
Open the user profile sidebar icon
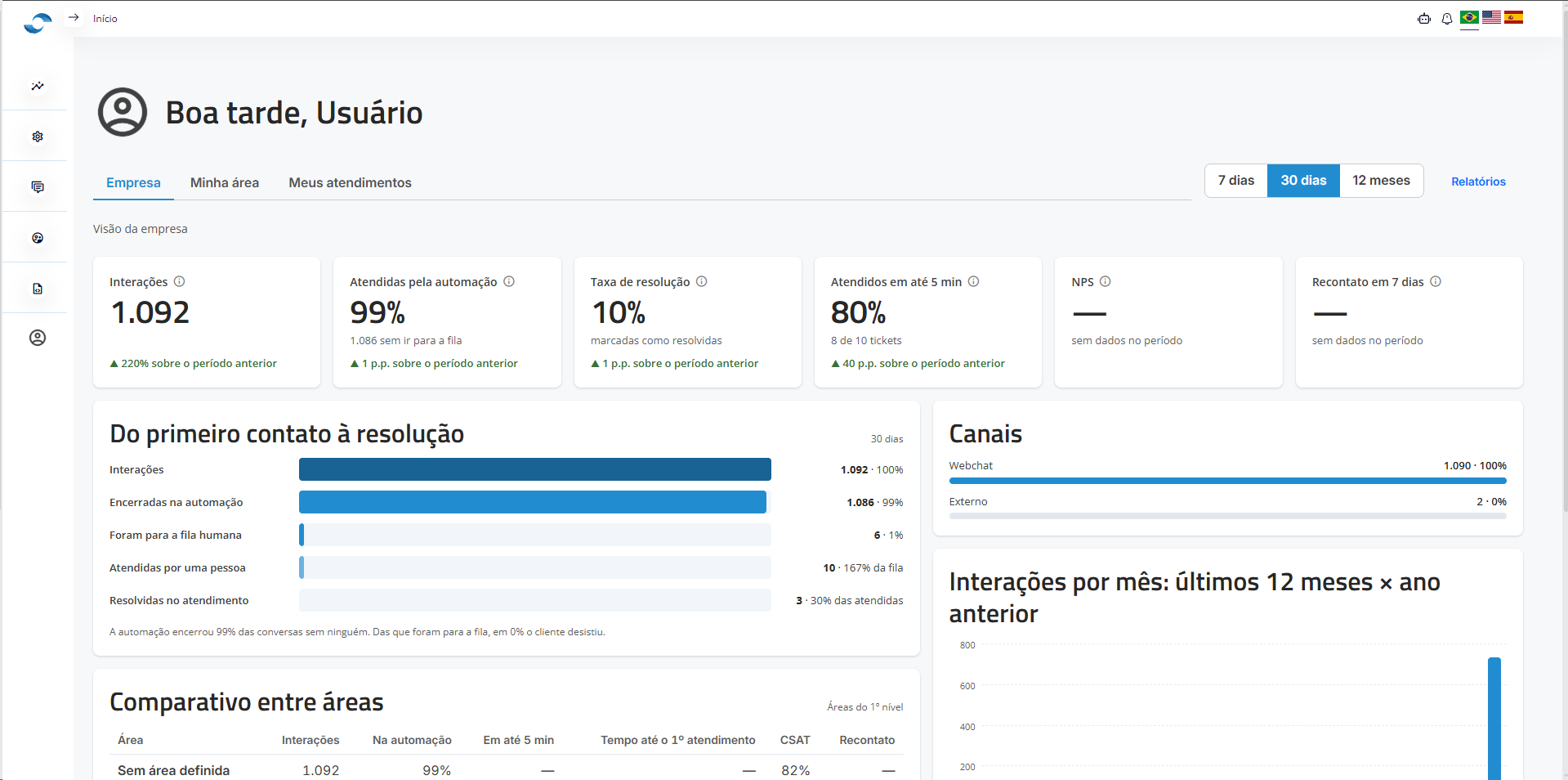pyautogui.click(x=38, y=338)
